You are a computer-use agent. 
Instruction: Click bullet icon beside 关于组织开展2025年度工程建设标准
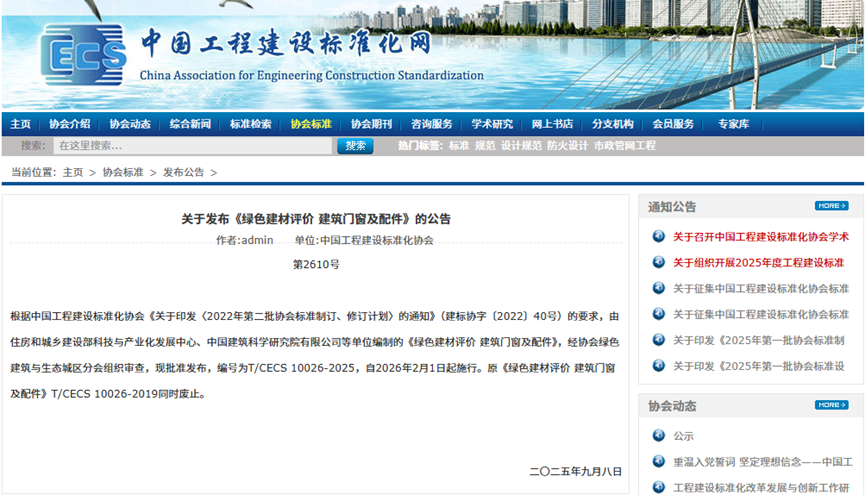pyautogui.click(x=658, y=263)
